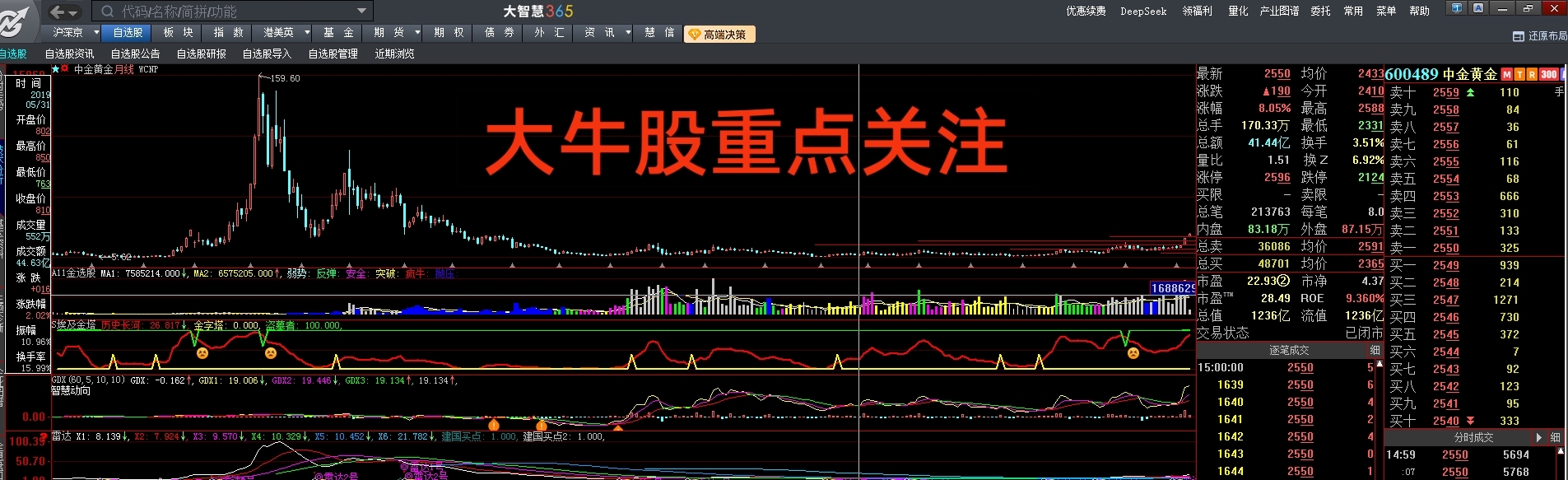Open 自选股管理 sub-tab
1568x480 pixels.
333,54
